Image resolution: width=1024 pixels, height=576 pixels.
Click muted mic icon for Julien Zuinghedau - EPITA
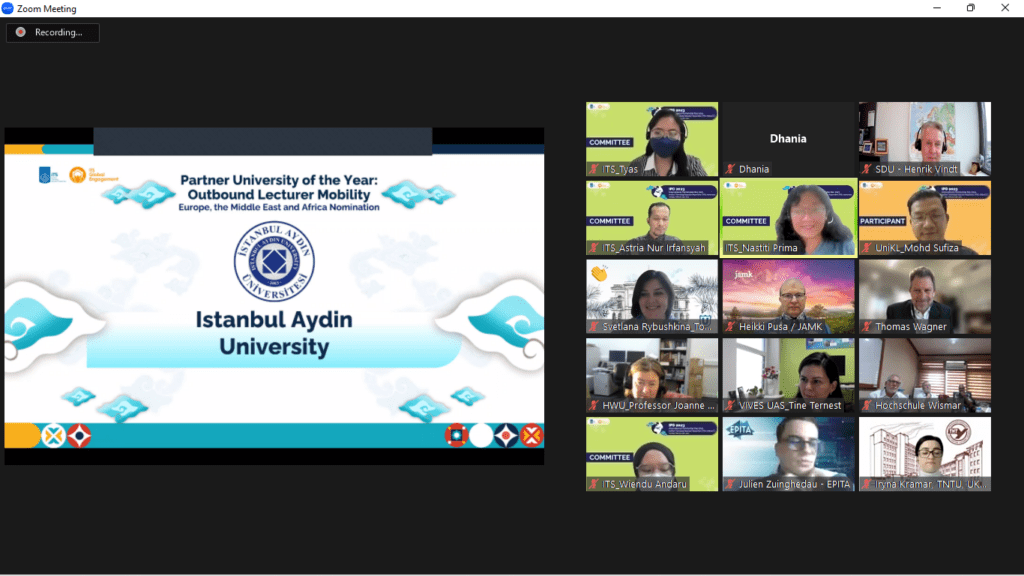tap(730, 485)
